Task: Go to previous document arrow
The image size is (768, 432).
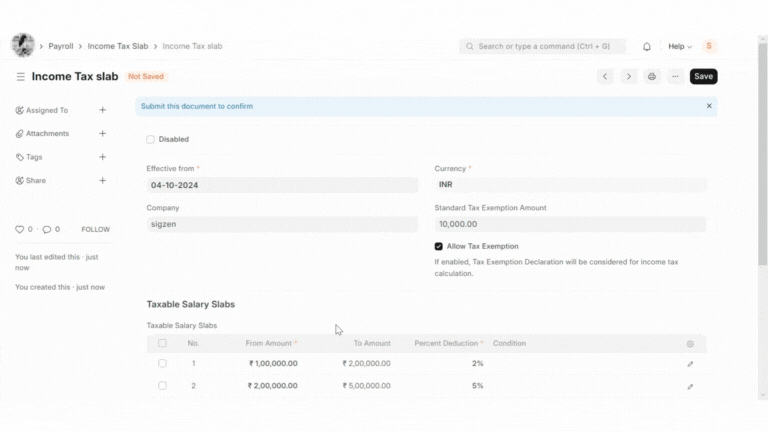Action: pos(605,76)
